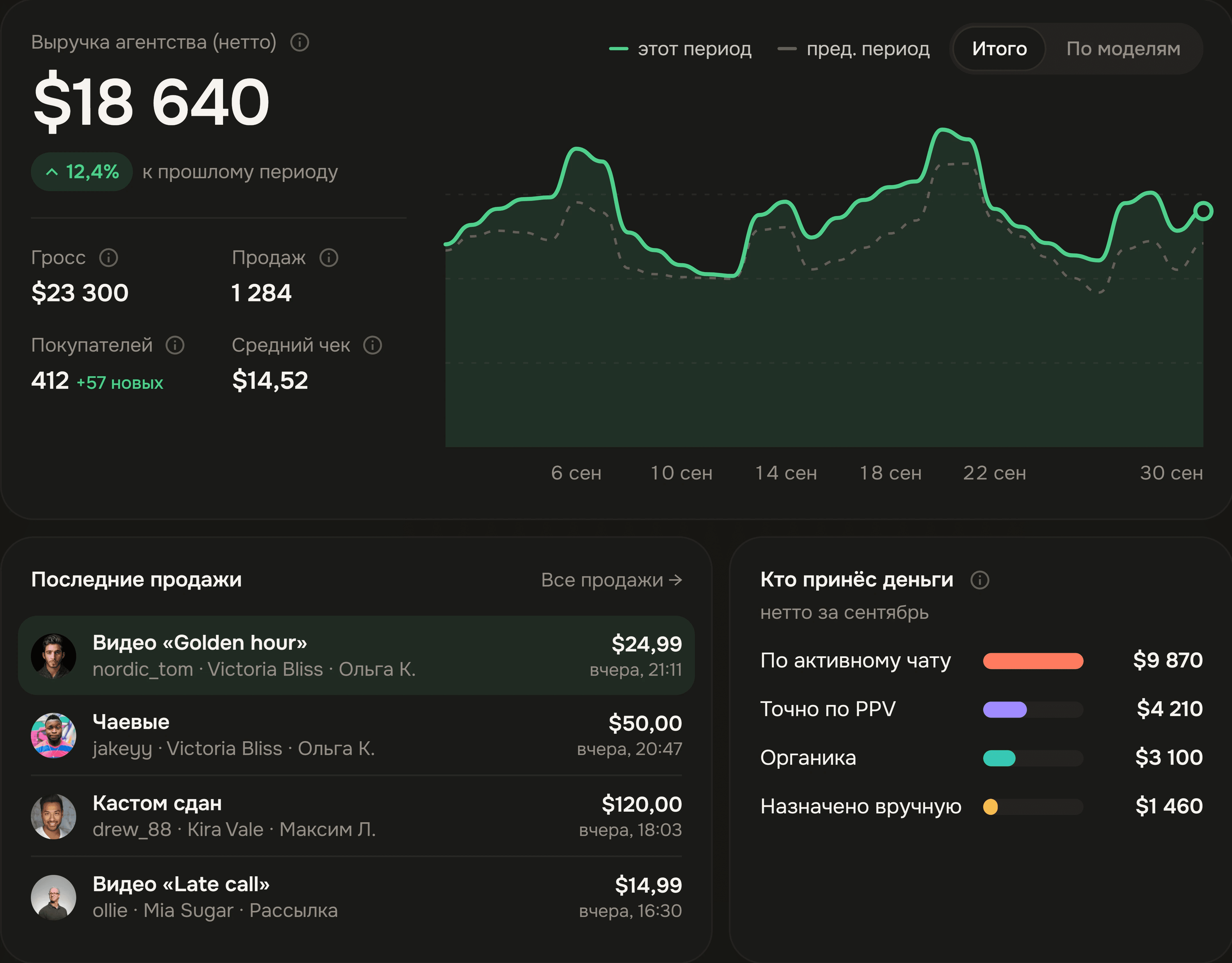The image size is (1232, 963).
Task: Open the Кастом сдан sale entry
Action: point(356,816)
